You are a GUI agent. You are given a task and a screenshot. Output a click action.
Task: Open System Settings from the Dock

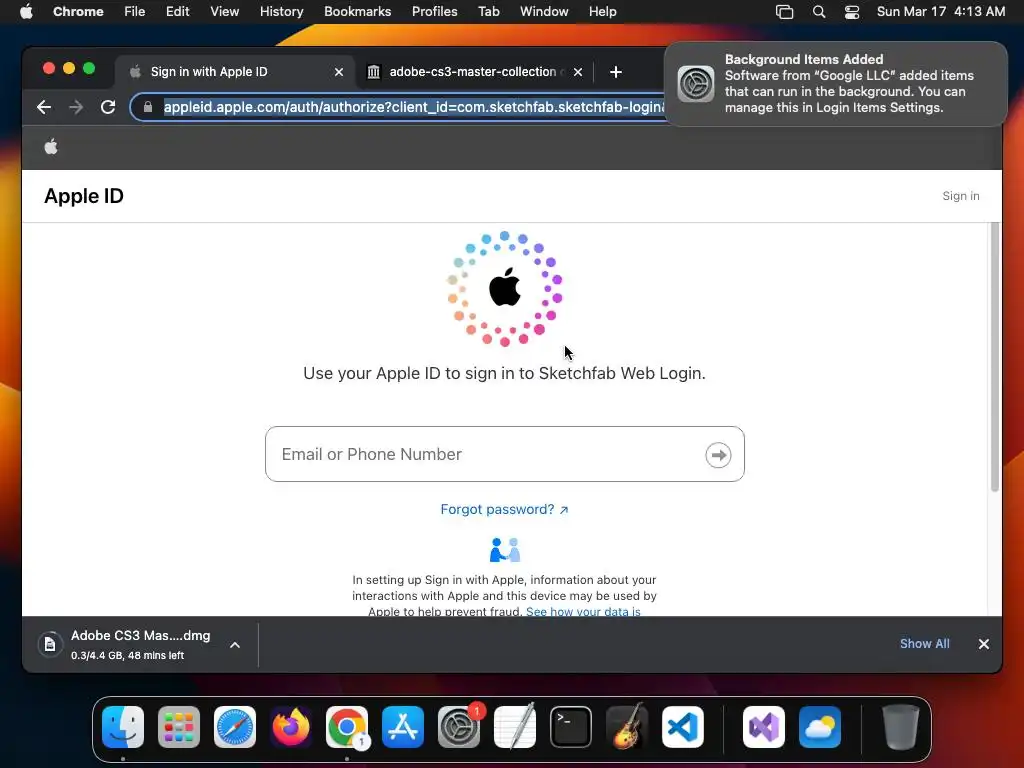coord(459,727)
